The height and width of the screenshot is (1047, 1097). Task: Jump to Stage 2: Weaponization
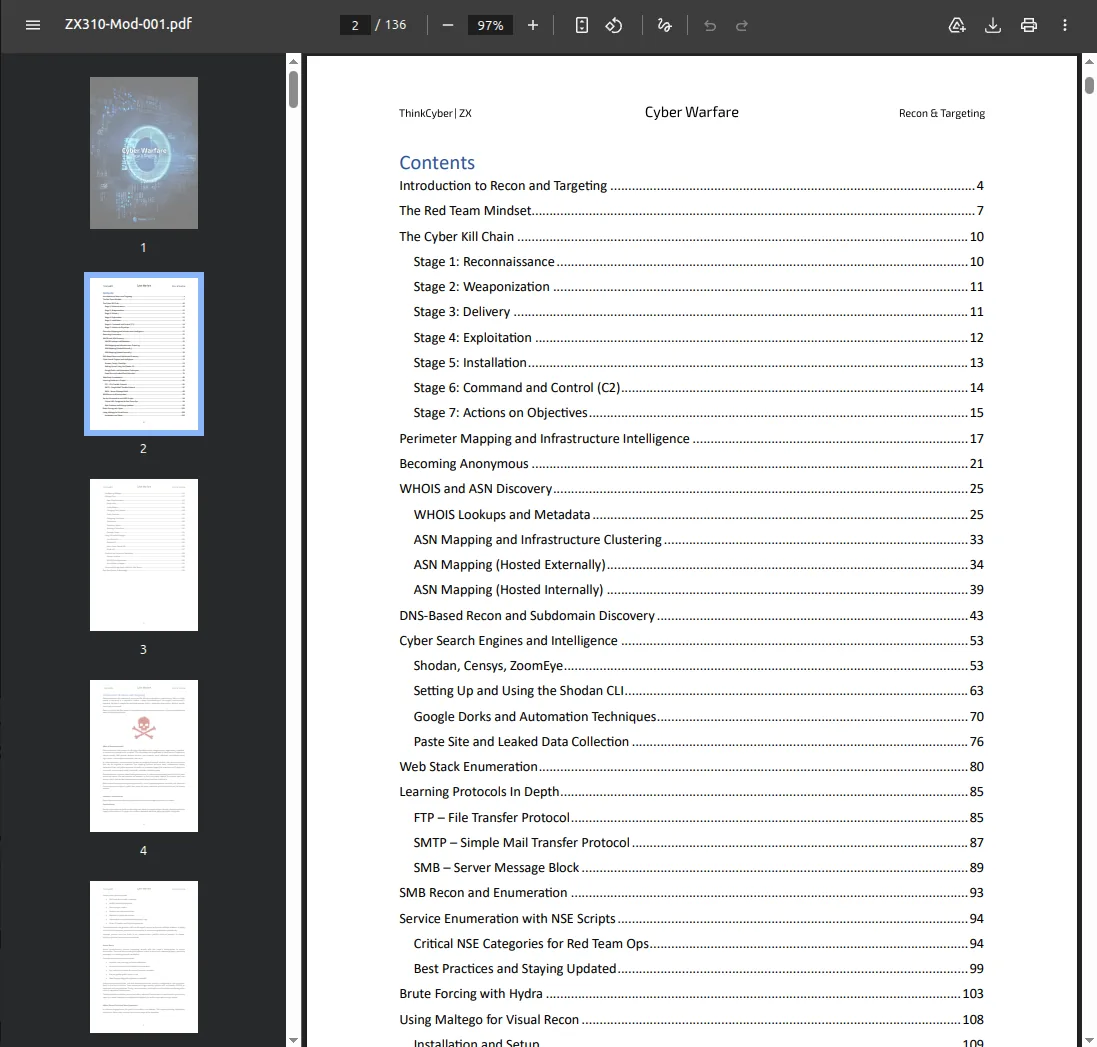tap(698, 287)
